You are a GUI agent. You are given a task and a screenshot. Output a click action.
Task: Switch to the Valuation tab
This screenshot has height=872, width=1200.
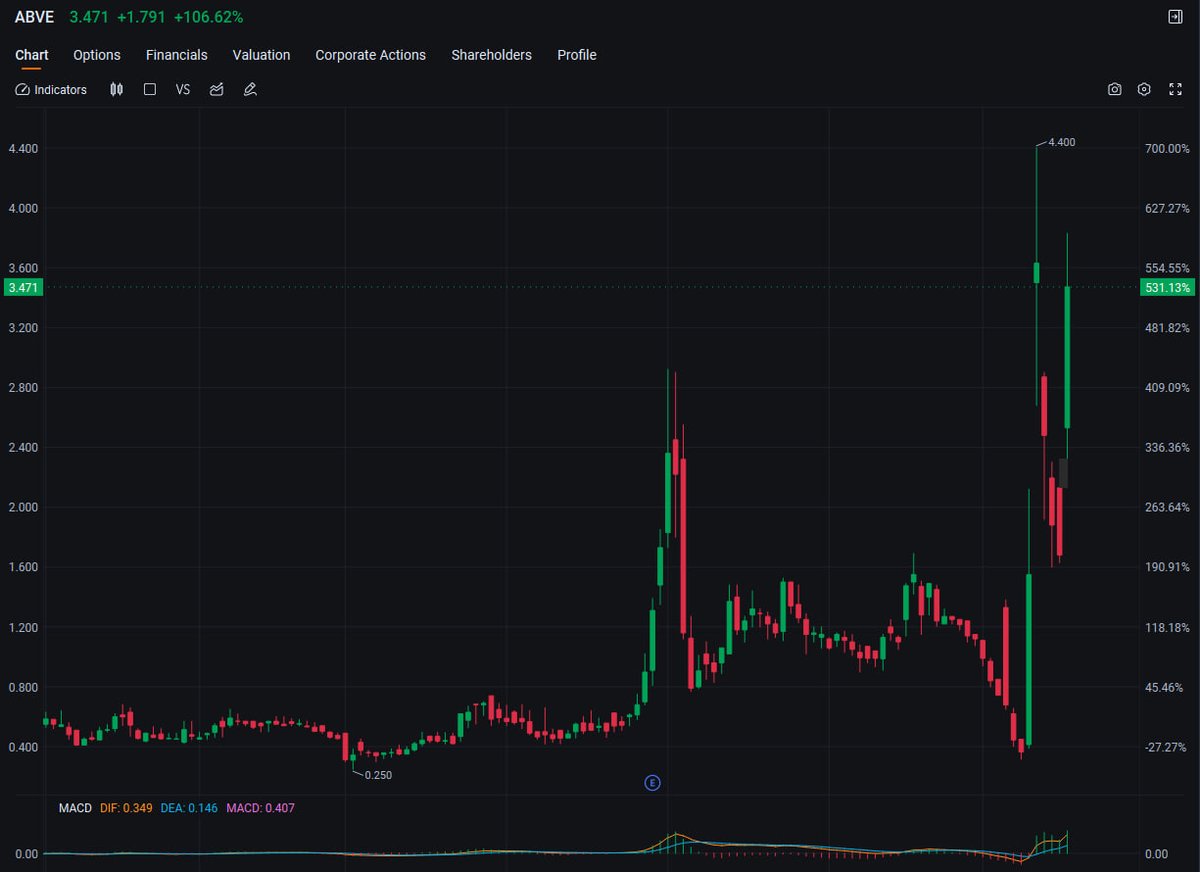pyautogui.click(x=262, y=55)
